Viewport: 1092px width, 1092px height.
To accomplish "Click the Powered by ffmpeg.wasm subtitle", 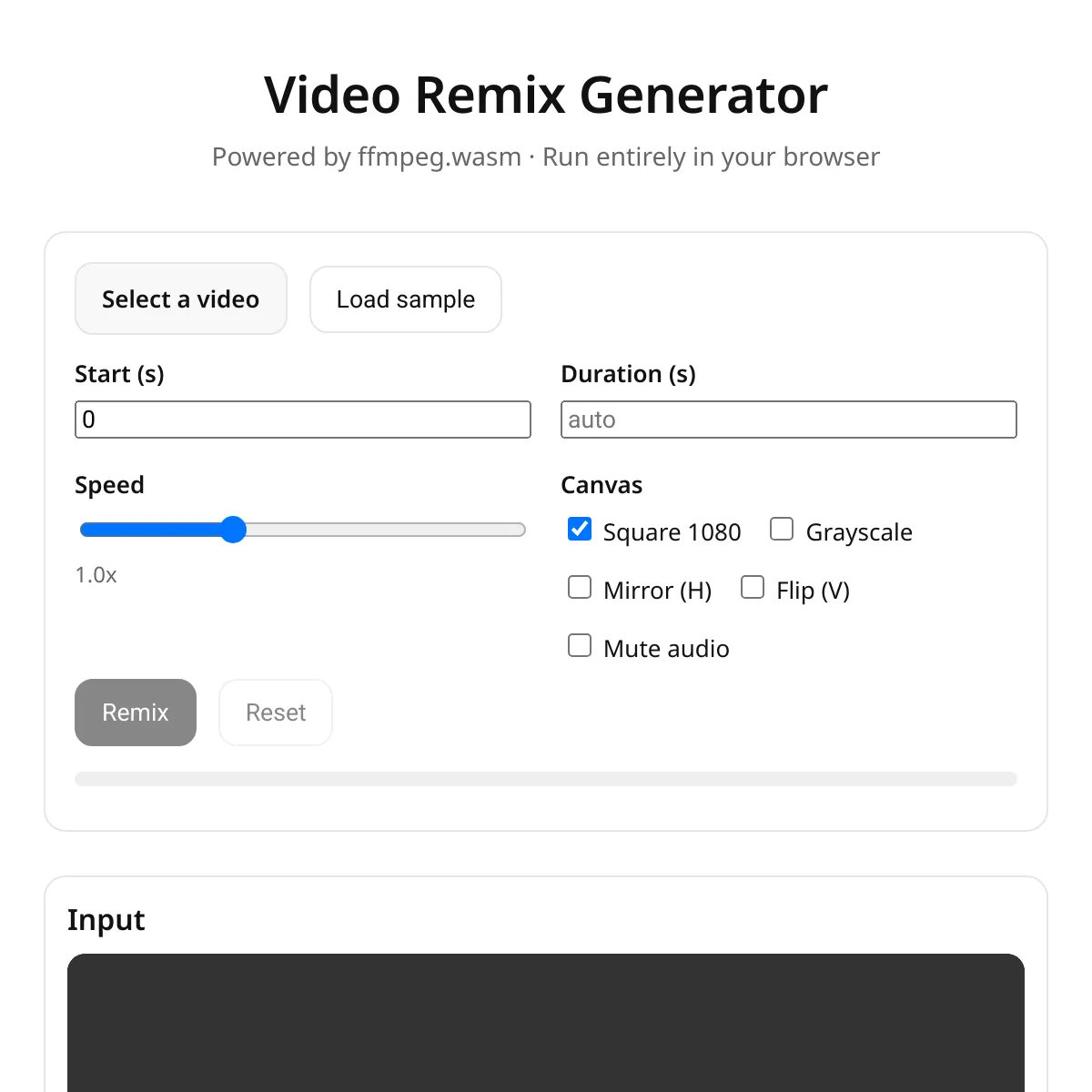I will (546, 157).
